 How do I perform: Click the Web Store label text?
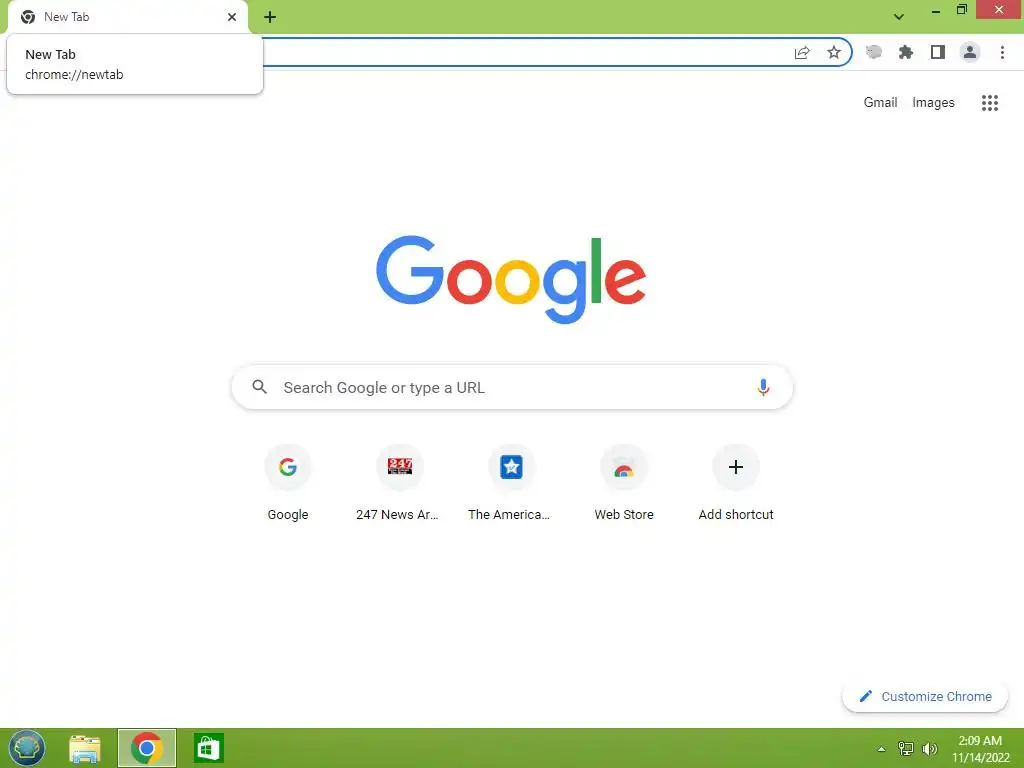(x=624, y=515)
